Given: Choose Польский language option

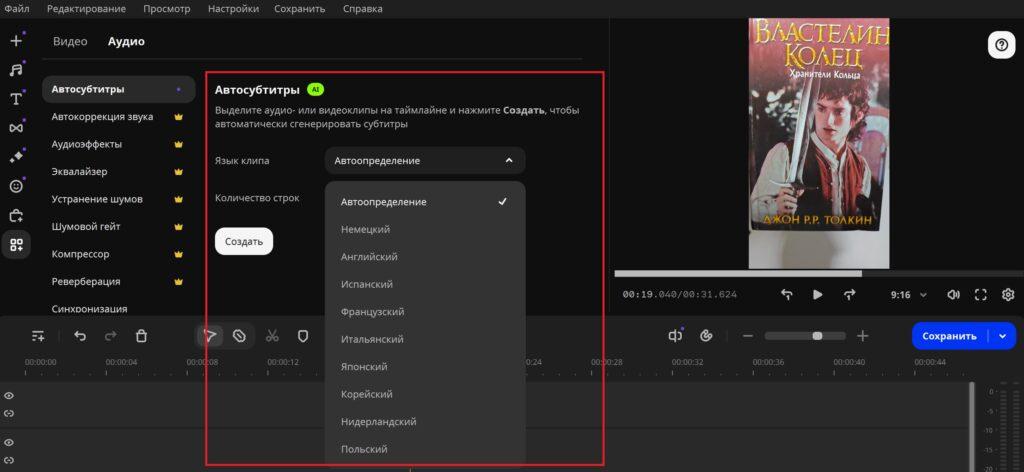Looking at the screenshot, I should point(424,448).
